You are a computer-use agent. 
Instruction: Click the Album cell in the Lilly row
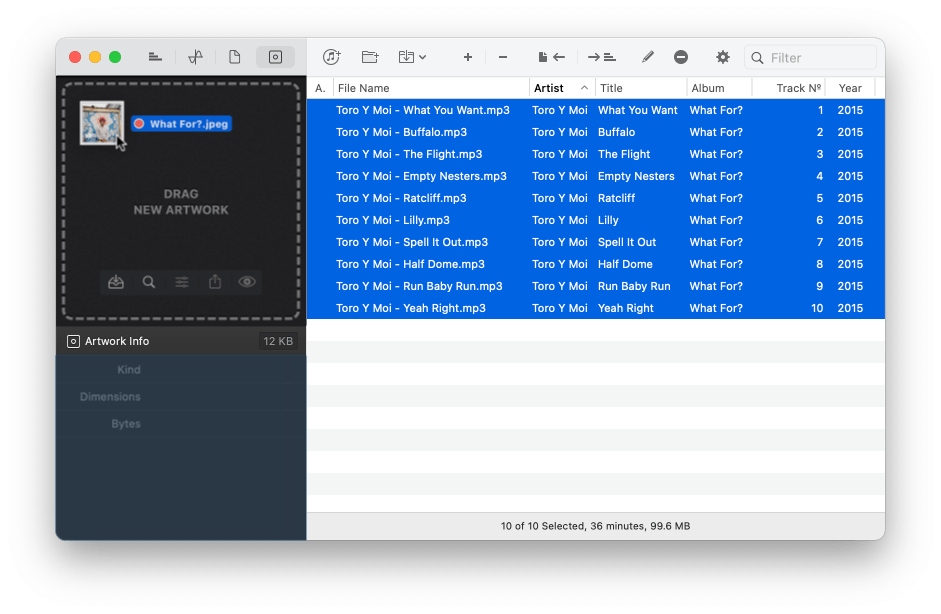[x=716, y=220]
